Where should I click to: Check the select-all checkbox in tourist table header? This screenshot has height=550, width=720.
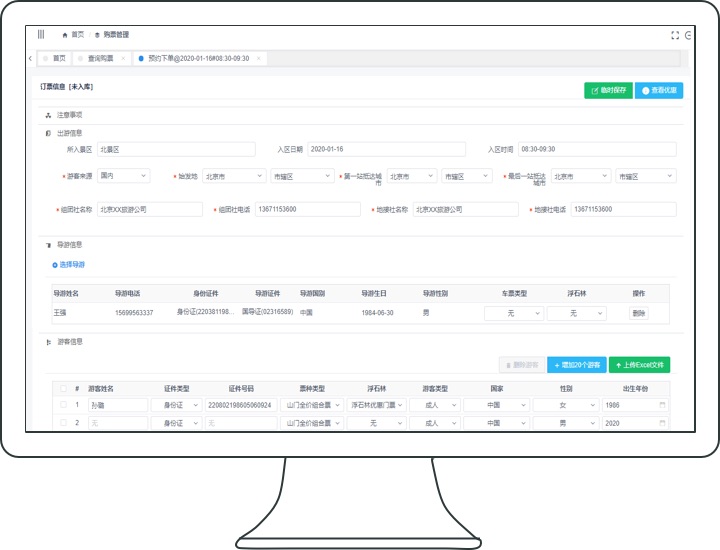64,388
